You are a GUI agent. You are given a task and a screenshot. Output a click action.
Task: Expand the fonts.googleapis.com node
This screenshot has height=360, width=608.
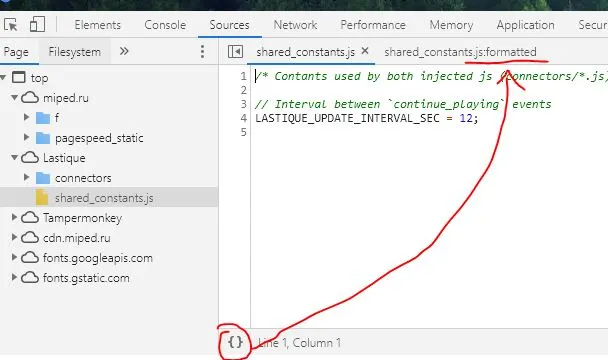14,257
